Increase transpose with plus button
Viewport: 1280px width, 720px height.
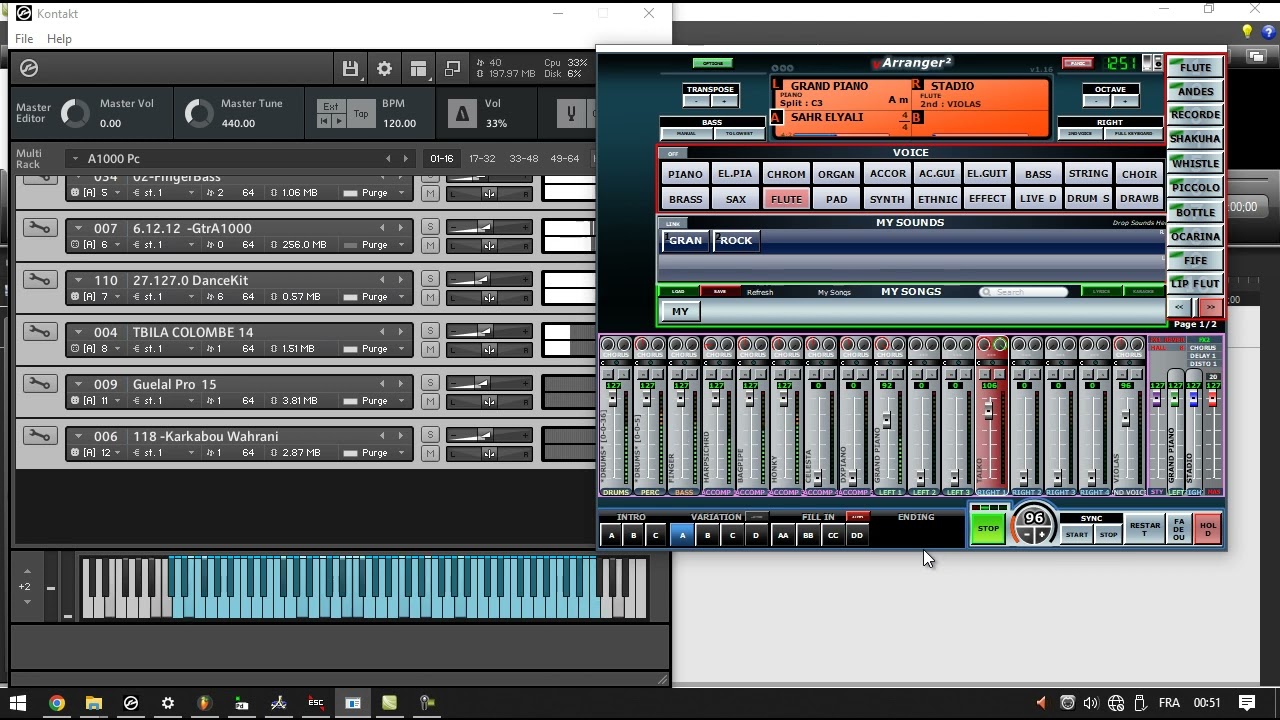pyautogui.click(x=723, y=101)
